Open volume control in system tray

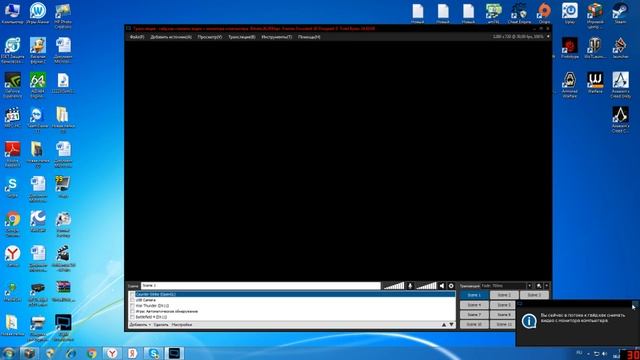click(x=604, y=353)
